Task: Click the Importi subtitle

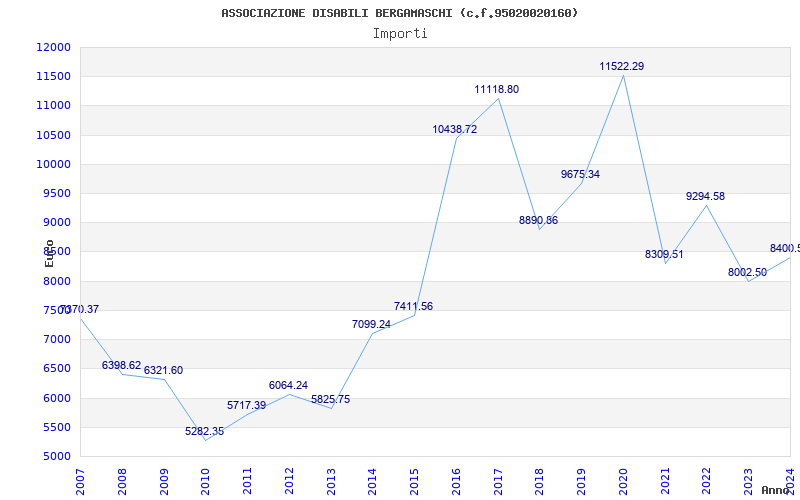Action: 400,34
